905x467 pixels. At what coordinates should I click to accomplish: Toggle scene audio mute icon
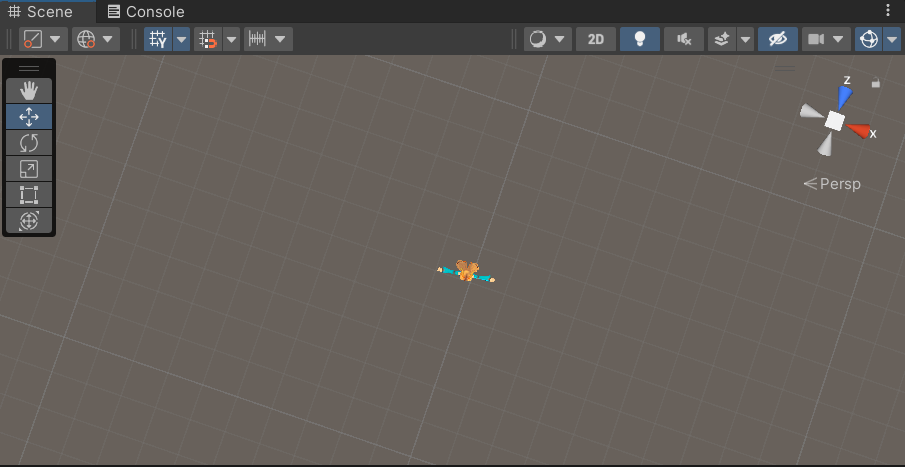point(684,39)
